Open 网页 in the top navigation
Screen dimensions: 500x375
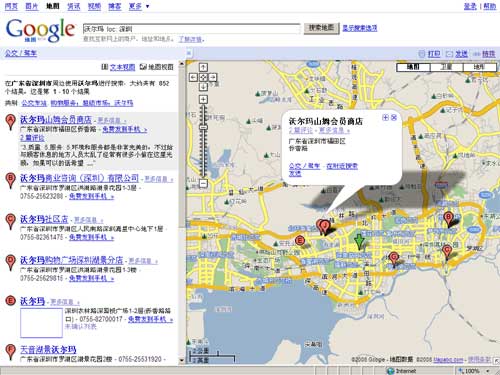point(11,6)
